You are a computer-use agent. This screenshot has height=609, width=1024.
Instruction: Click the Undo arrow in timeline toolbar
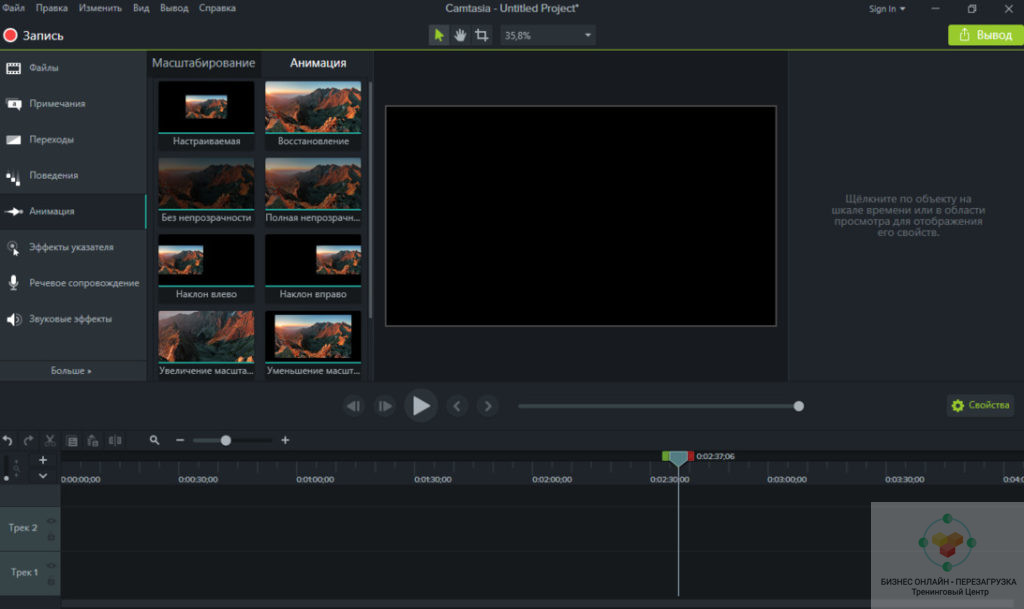(8, 440)
